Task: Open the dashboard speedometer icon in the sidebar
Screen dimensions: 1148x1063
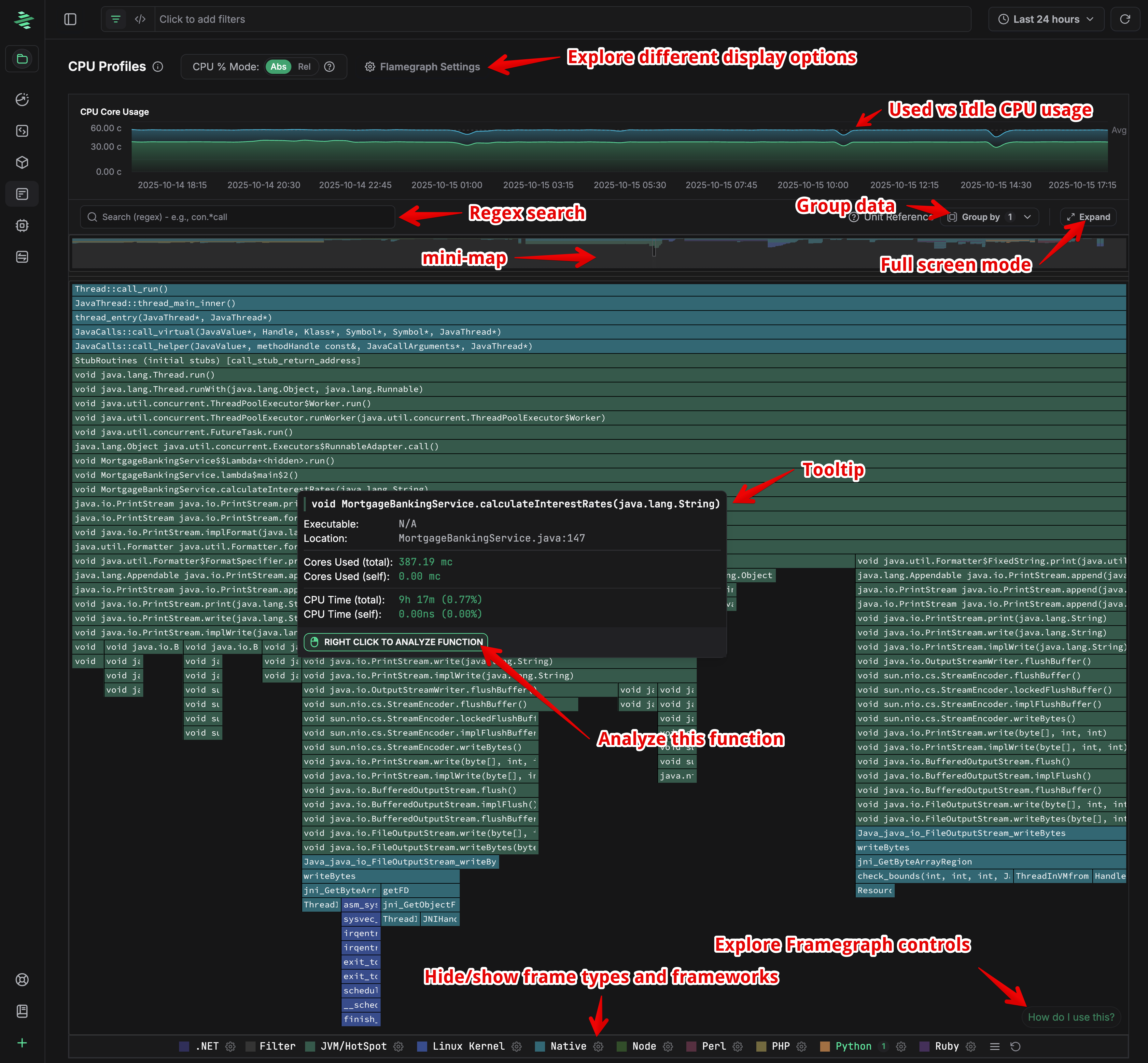Action: (x=22, y=99)
